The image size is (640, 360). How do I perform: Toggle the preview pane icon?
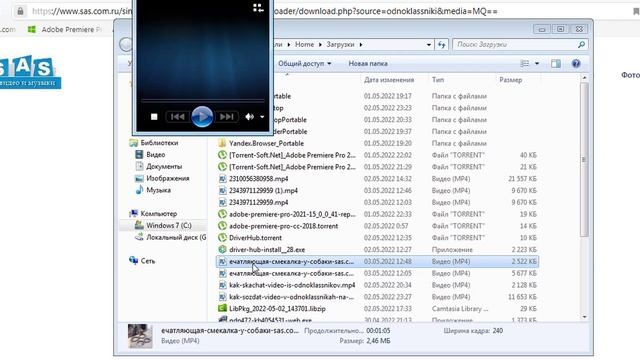point(556,64)
